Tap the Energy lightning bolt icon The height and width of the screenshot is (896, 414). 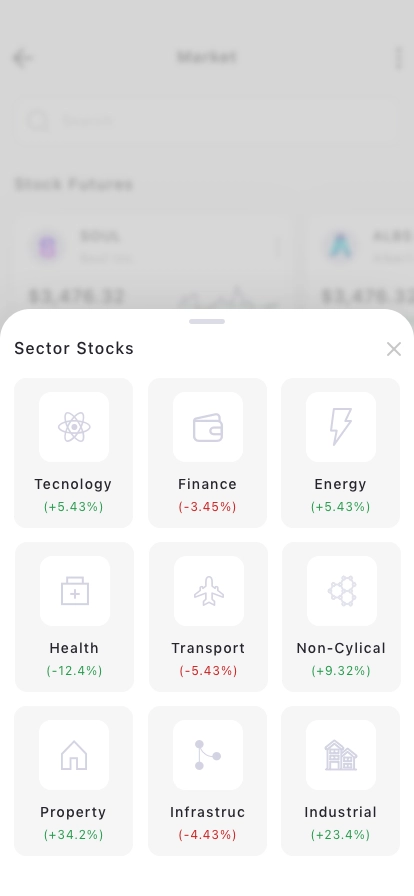pos(341,426)
